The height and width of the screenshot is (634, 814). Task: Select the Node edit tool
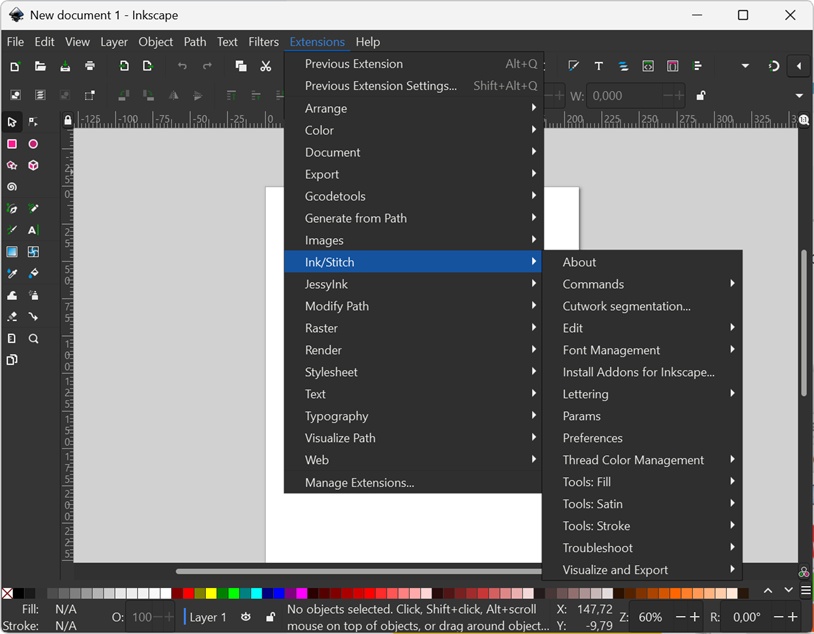pos(33,122)
